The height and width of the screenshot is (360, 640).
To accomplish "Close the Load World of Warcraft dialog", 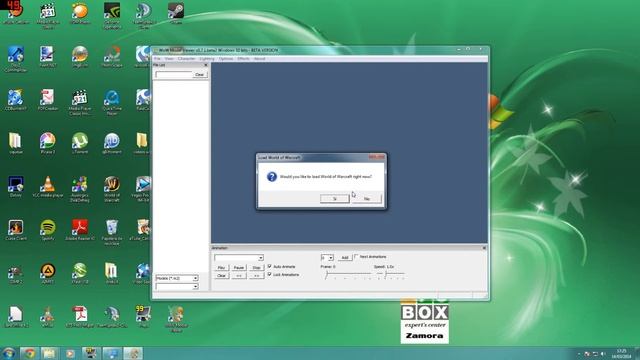I will click(x=376, y=157).
